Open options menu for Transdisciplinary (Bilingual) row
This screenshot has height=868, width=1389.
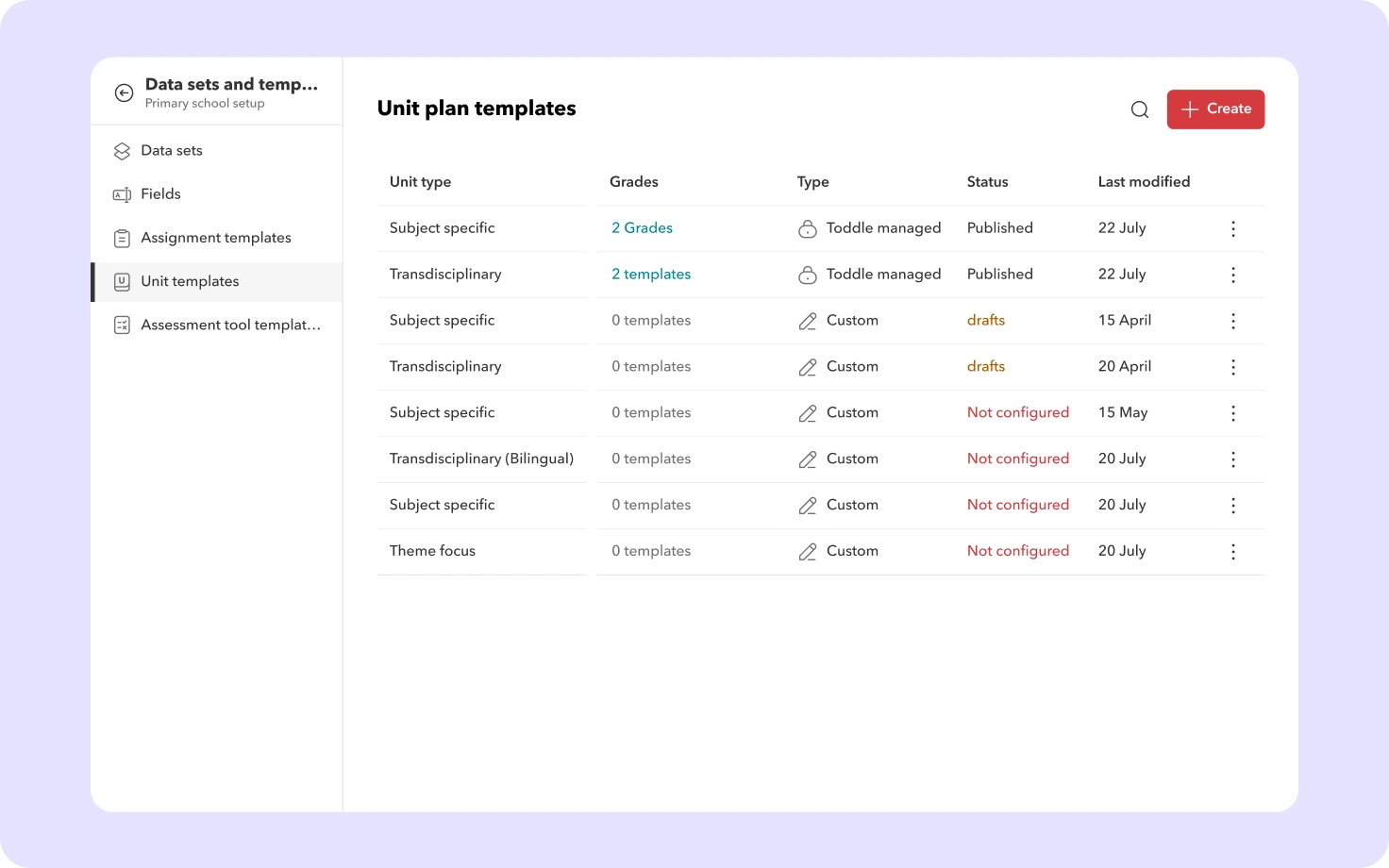point(1233,459)
